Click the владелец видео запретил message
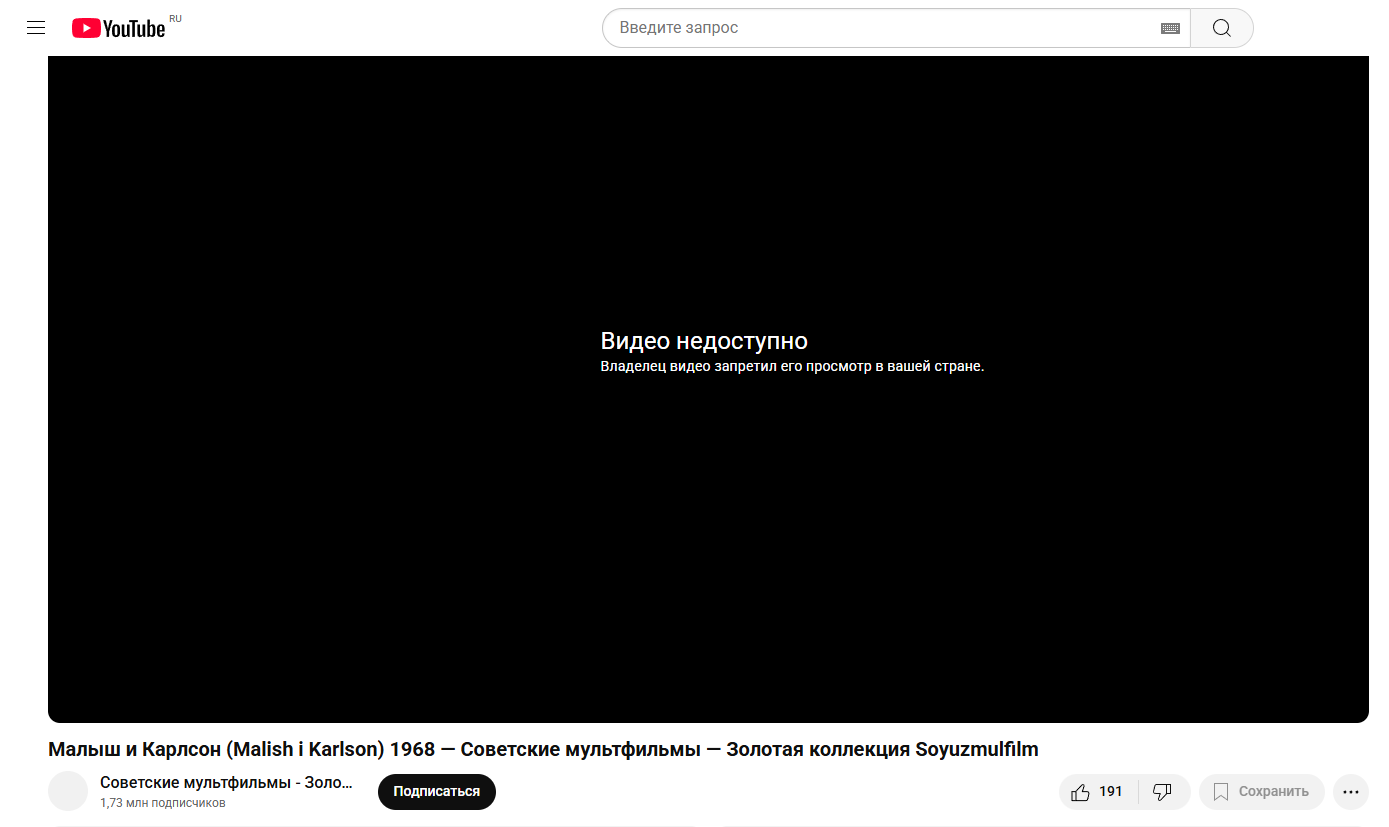The image size is (1389, 827). 792,366
